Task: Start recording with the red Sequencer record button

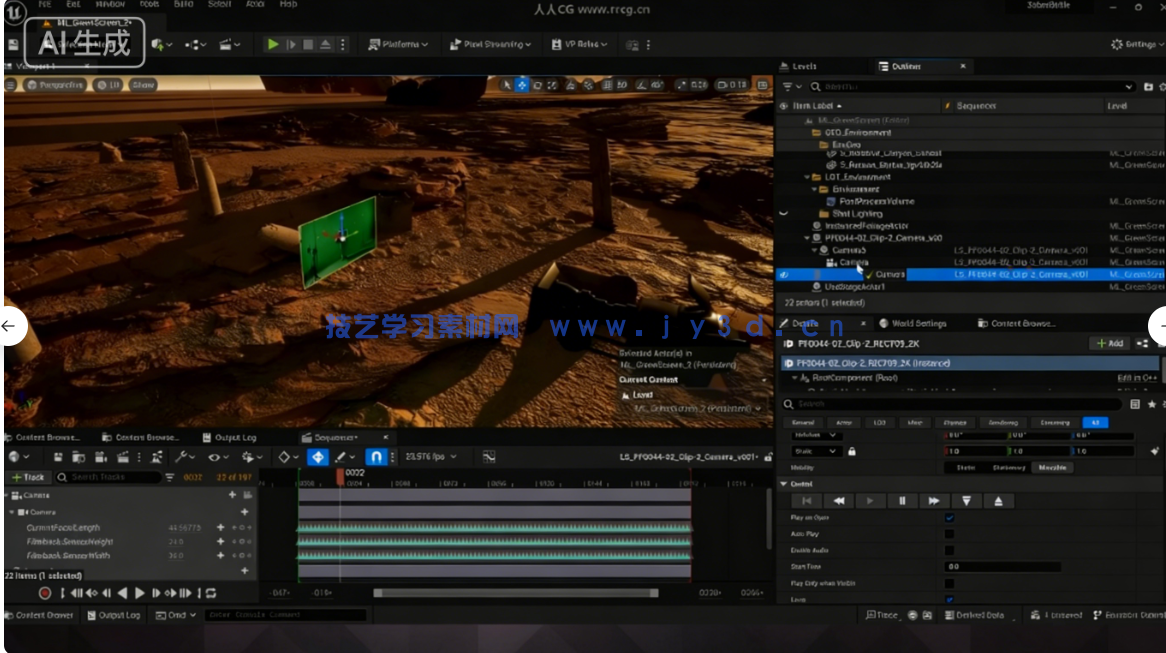Action: coord(45,593)
